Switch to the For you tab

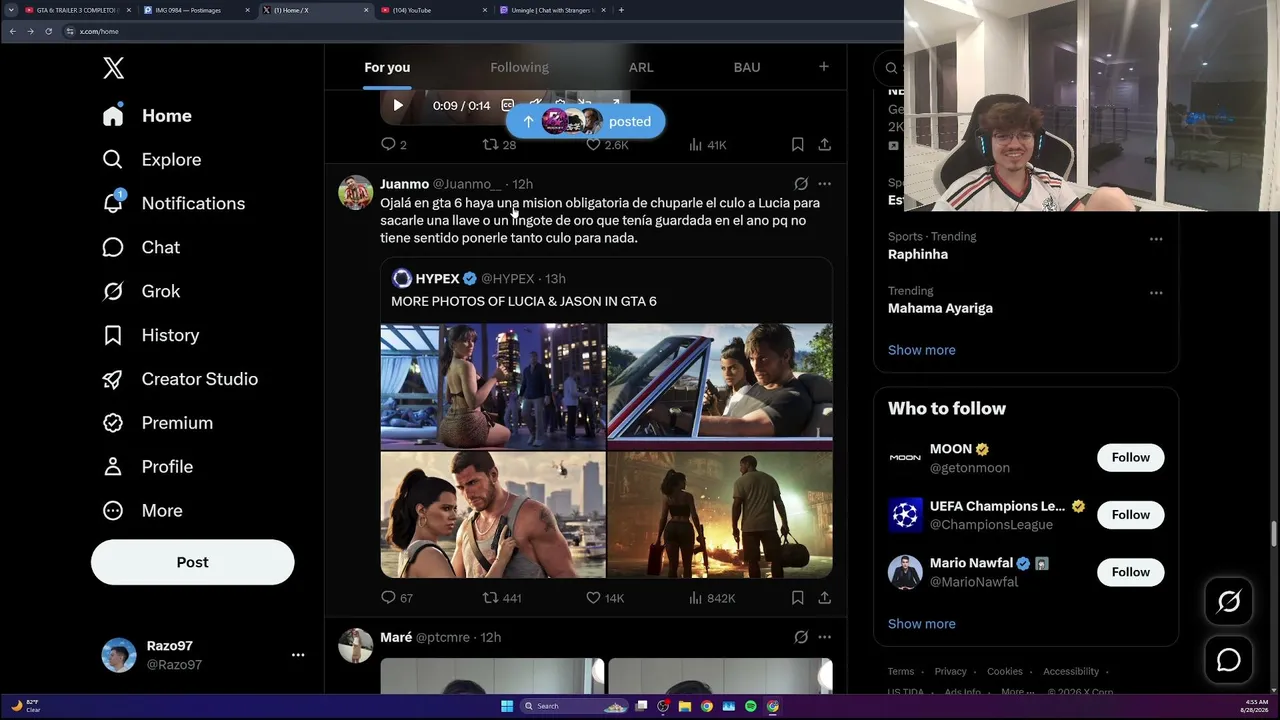tap(387, 67)
